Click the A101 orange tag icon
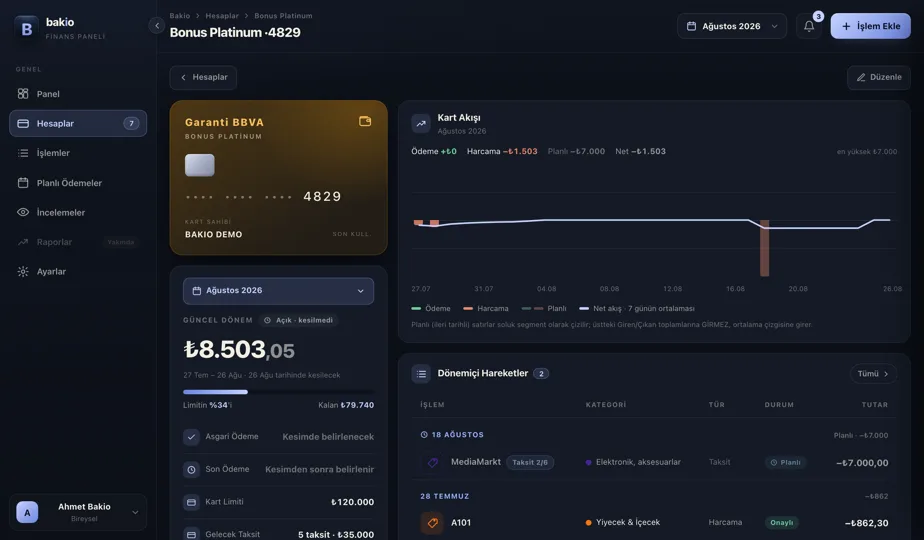924x540 pixels. coord(433,523)
